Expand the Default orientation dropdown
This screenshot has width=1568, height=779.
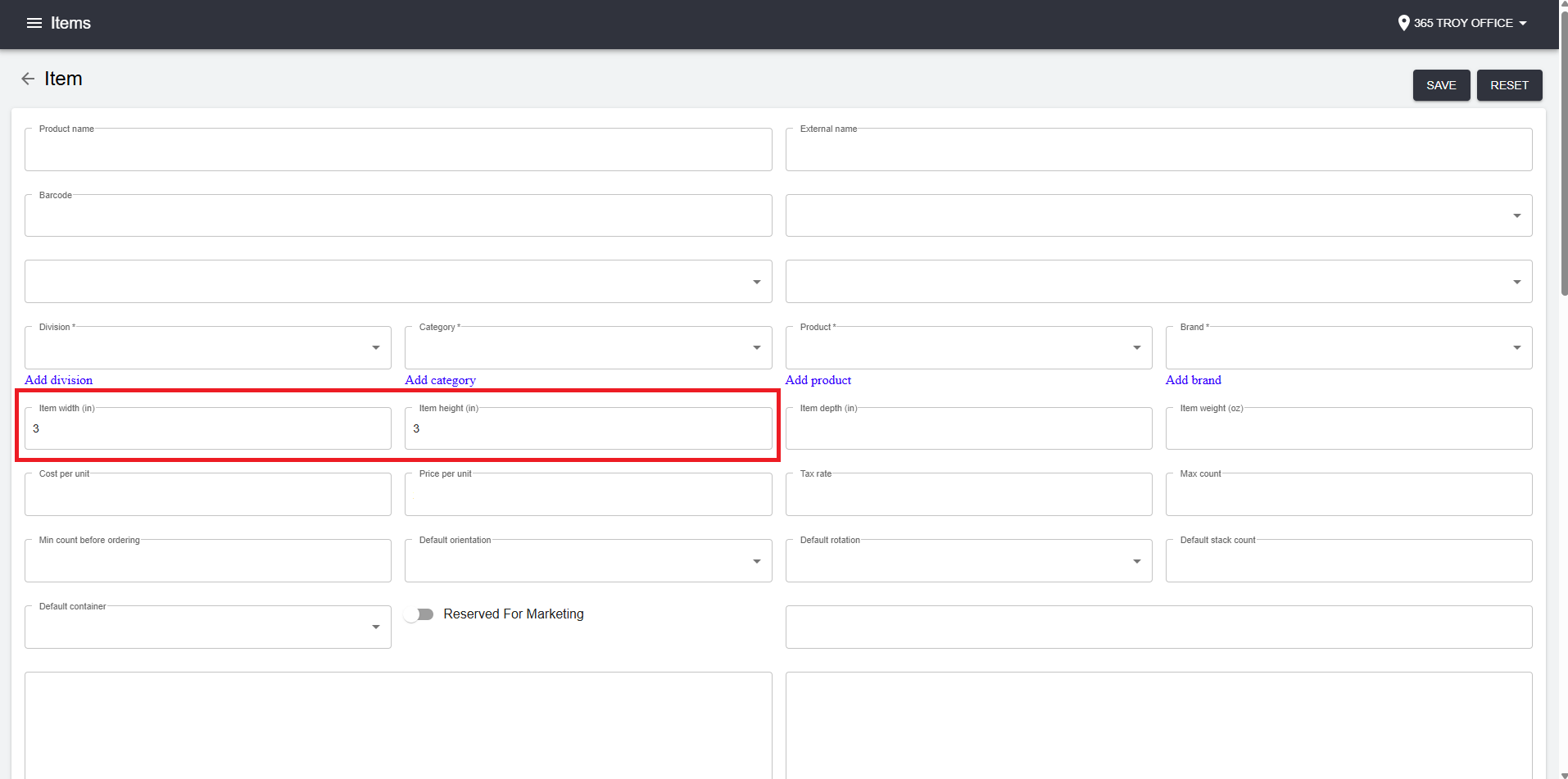755,560
